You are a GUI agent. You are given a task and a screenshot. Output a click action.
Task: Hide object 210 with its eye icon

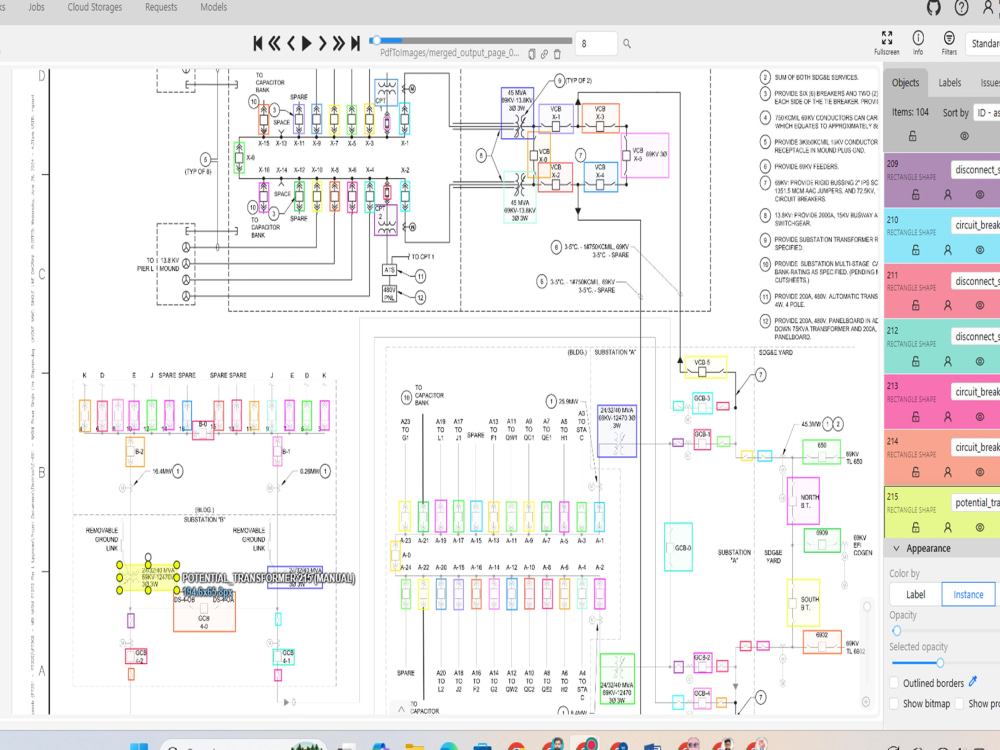pyautogui.click(x=980, y=250)
